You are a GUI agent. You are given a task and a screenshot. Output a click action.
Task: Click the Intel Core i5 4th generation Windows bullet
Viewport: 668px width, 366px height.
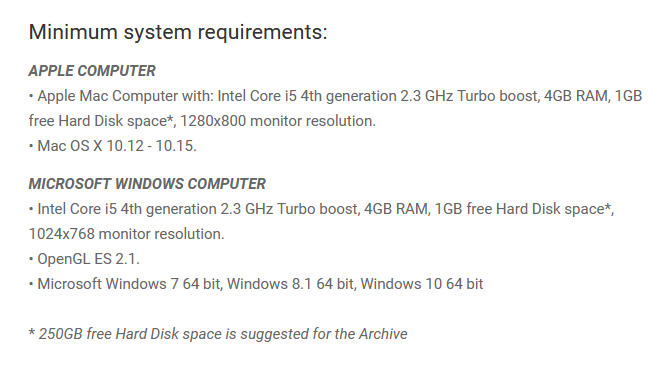point(322,221)
